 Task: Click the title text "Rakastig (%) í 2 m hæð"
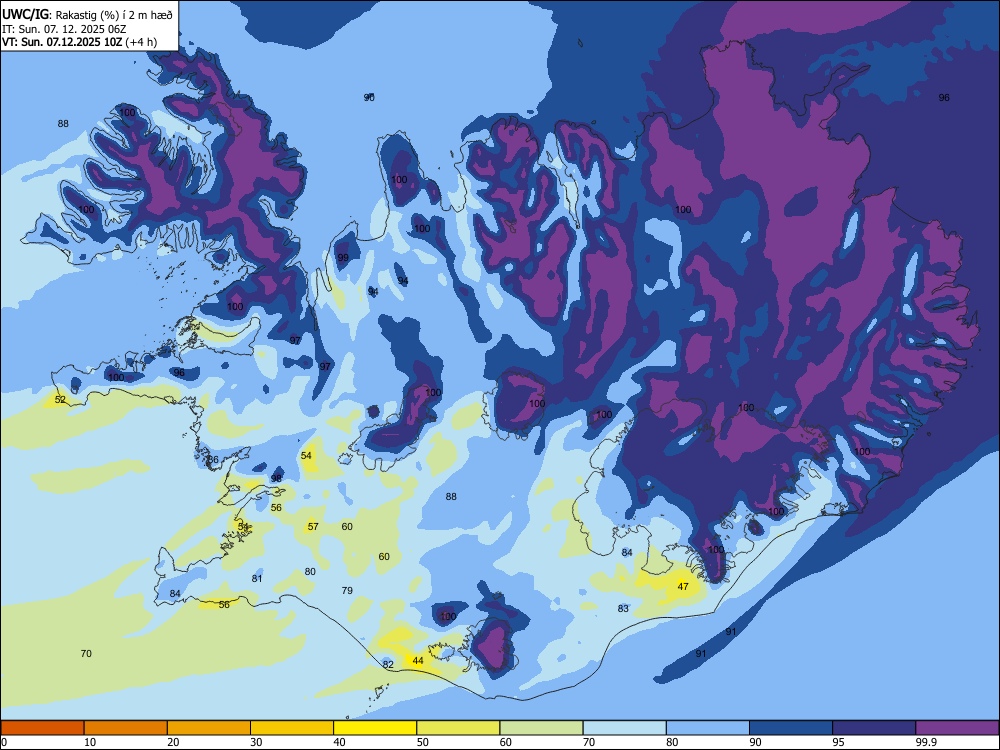click(114, 15)
